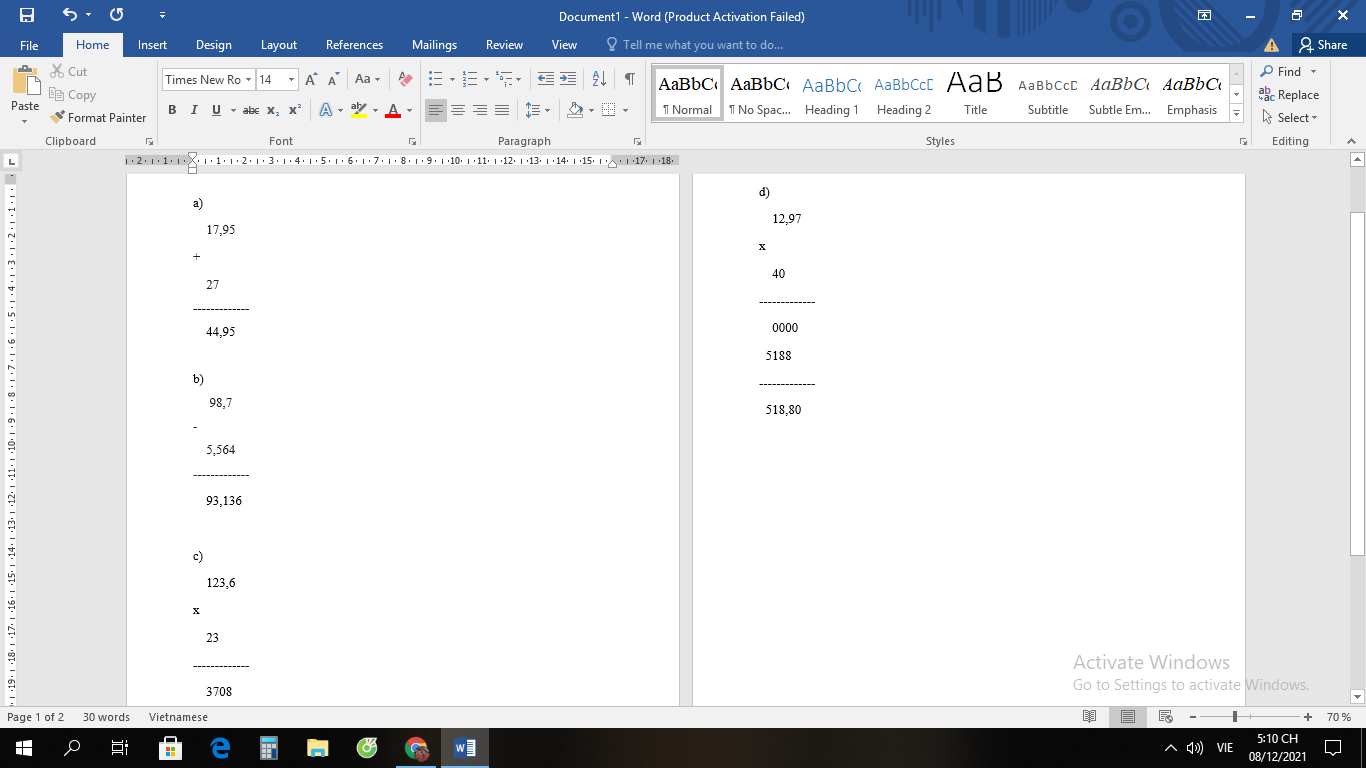
Task: Click the Format Painter tool
Action: click(98, 117)
